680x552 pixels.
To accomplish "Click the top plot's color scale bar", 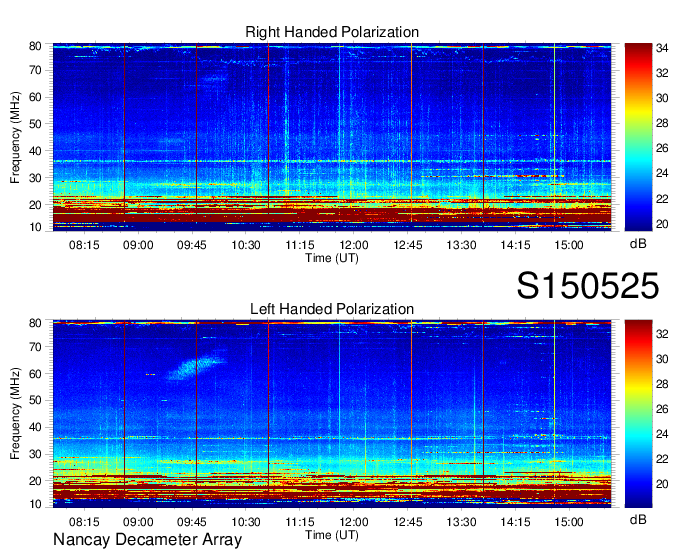I will pos(638,137).
